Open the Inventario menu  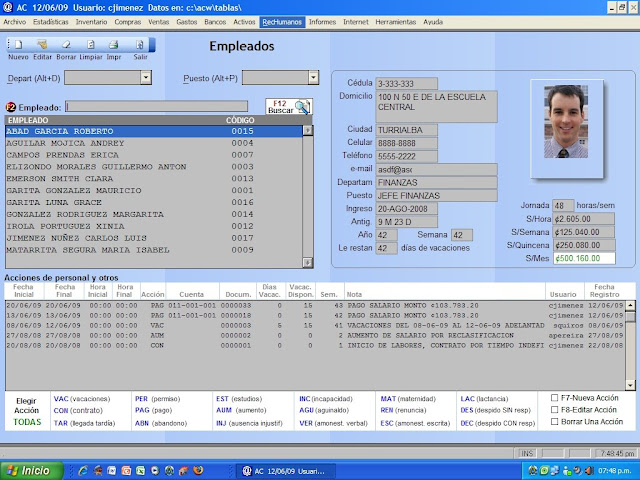pos(91,22)
